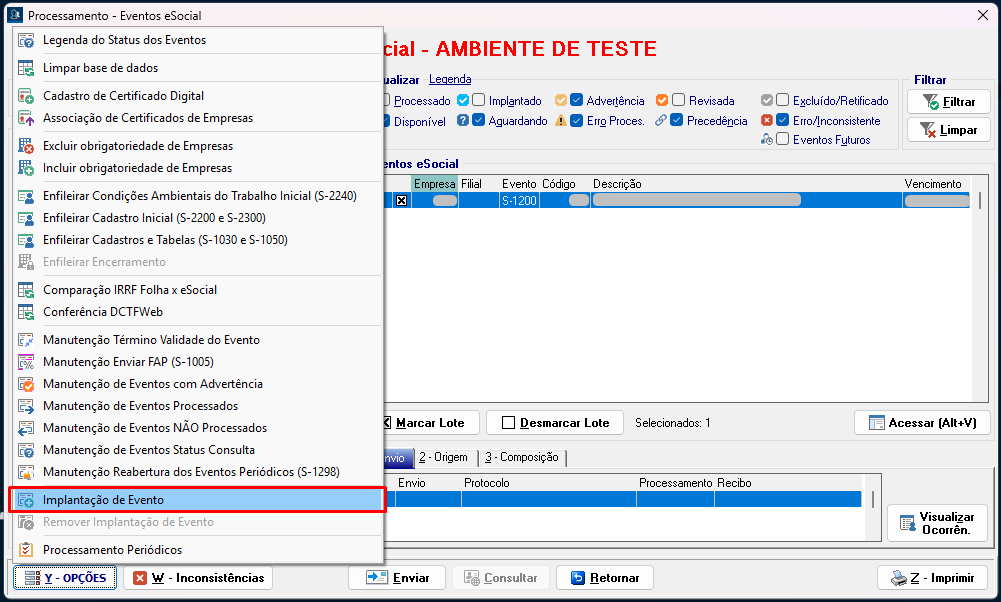Image resolution: width=1001 pixels, height=602 pixels.
Task: Switch to the 2 - Origem tab
Action: [443, 458]
